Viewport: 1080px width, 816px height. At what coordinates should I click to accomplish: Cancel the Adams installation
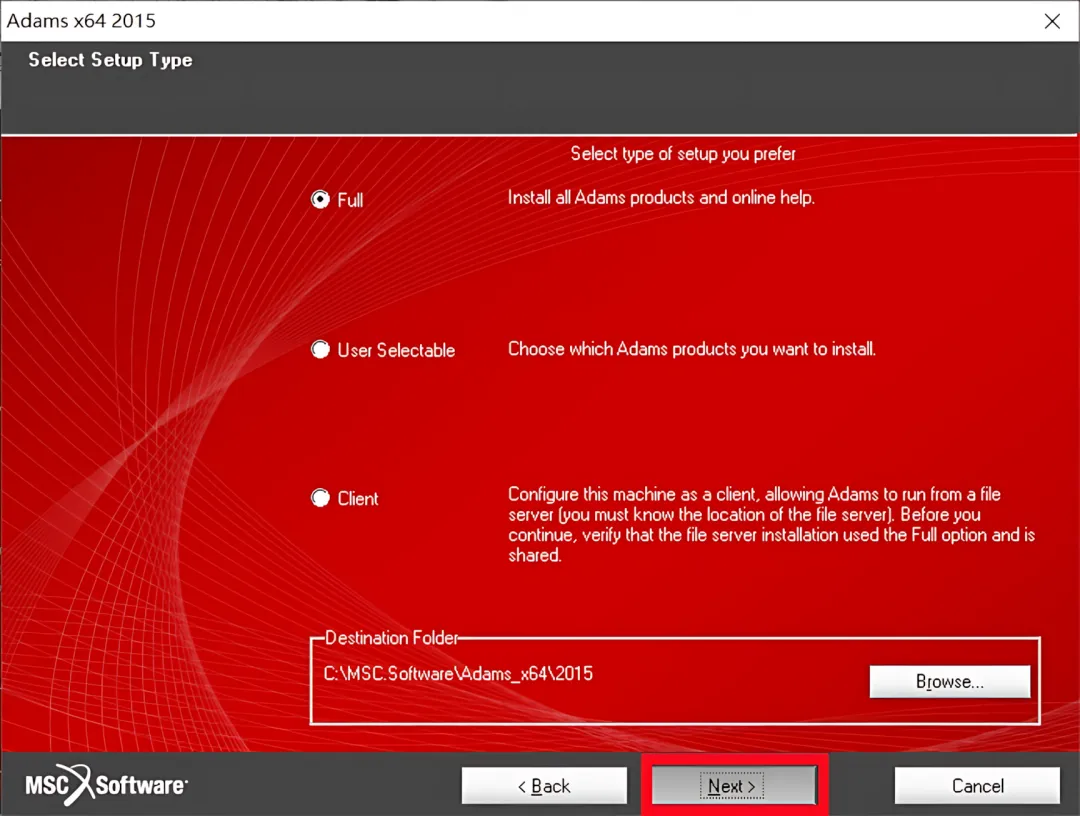pos(977,786)
